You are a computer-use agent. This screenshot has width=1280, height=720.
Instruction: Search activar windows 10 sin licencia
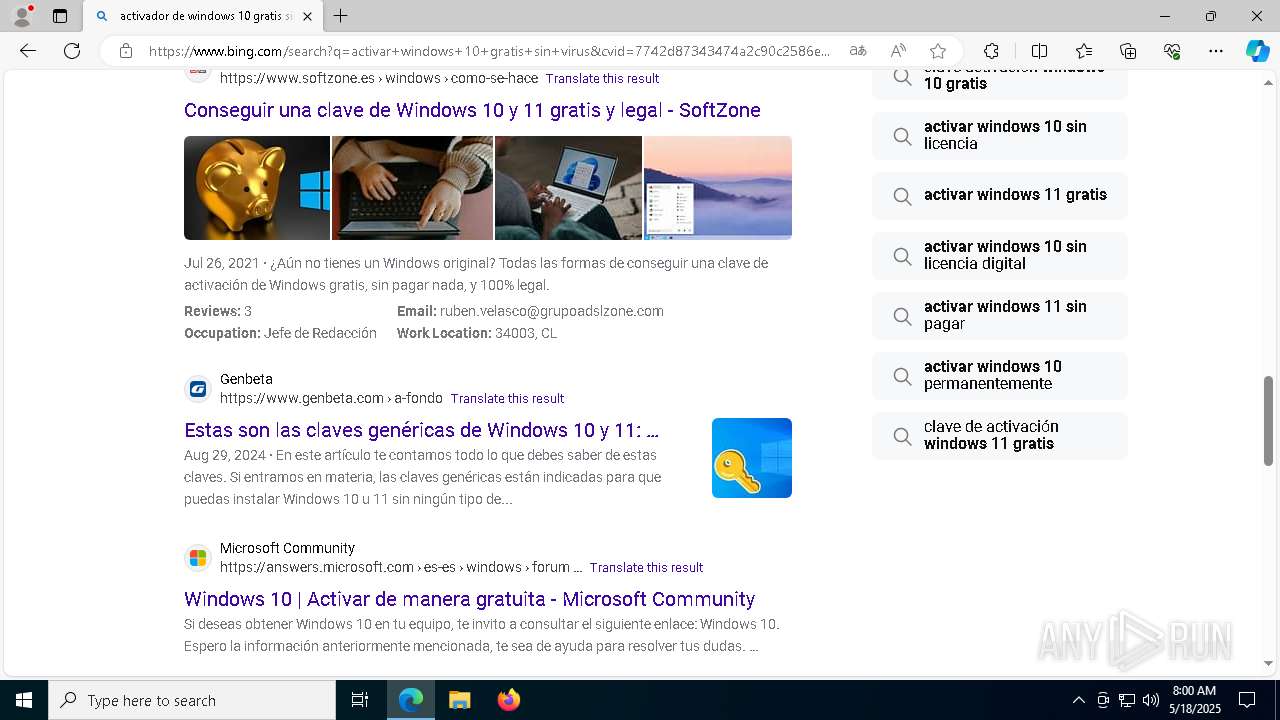[x=1000, y=135]
